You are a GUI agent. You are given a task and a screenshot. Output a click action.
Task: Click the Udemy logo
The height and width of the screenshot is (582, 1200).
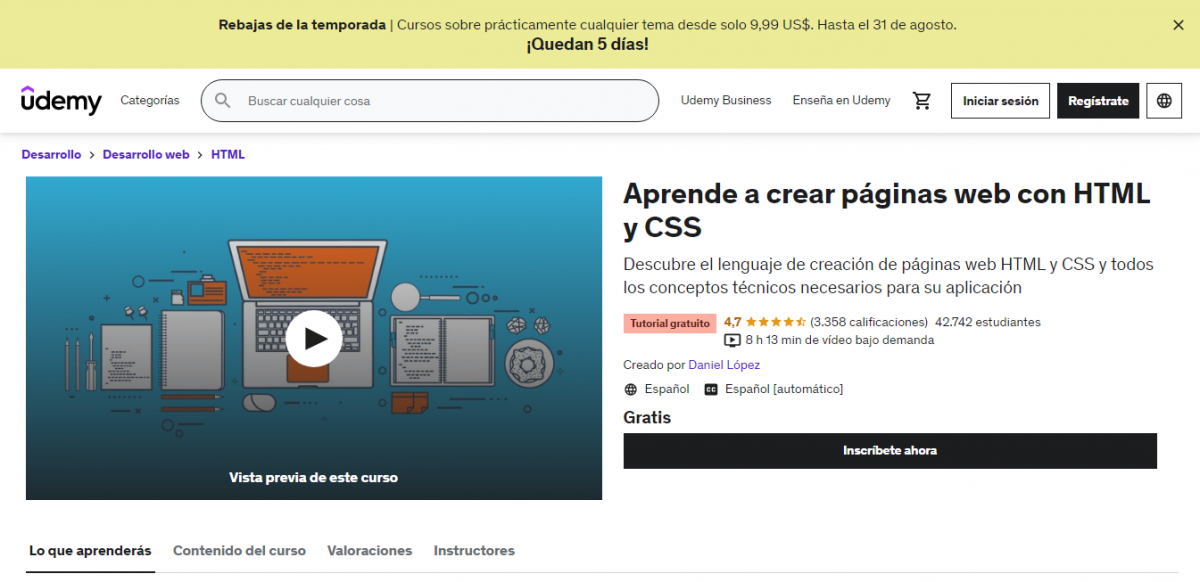click(x=61, y=100)
